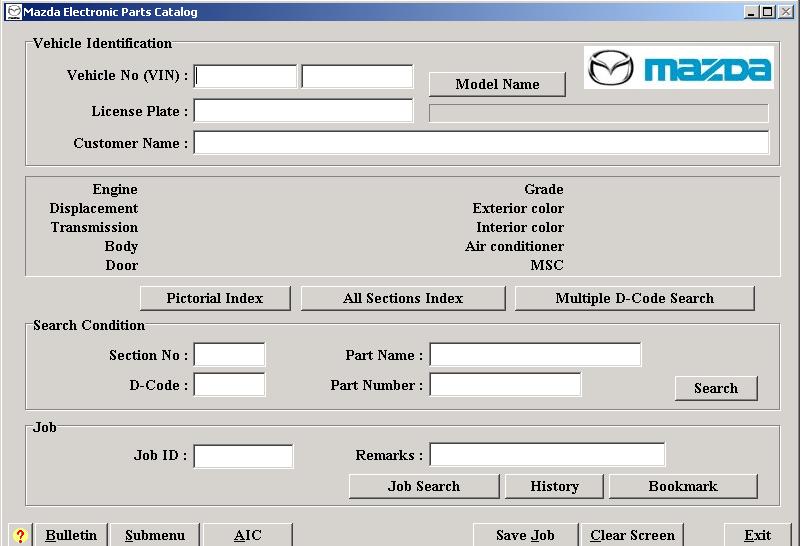Maximize the Mazda Electronic Parts Catalog window
This screenshot has width=801, height=546.
point(767,12)
